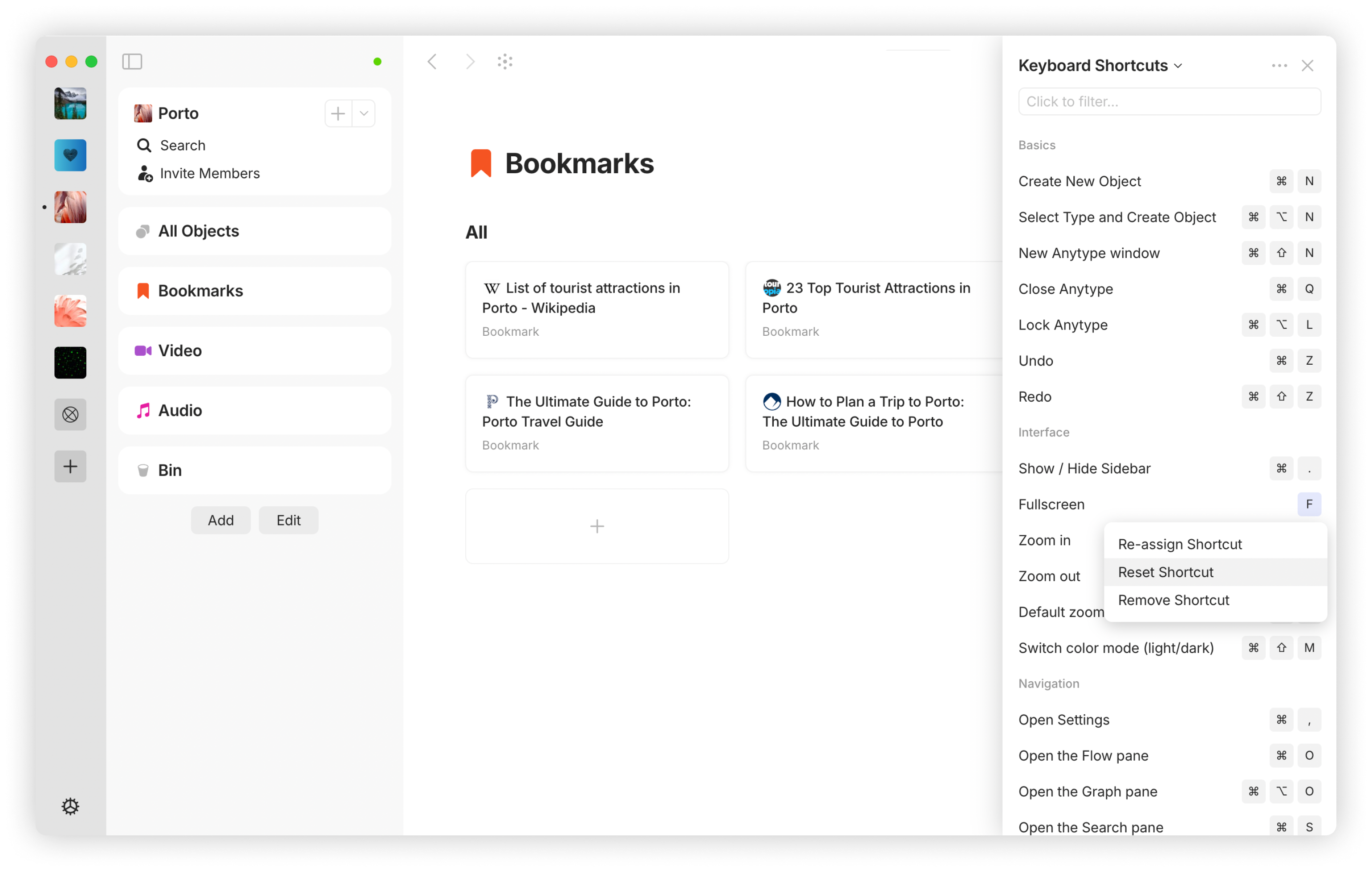The width and height of the screenshot is (1372, 871).
Task: Click the Show / Hide Sidebar row
Action: tap(1169, 468)
